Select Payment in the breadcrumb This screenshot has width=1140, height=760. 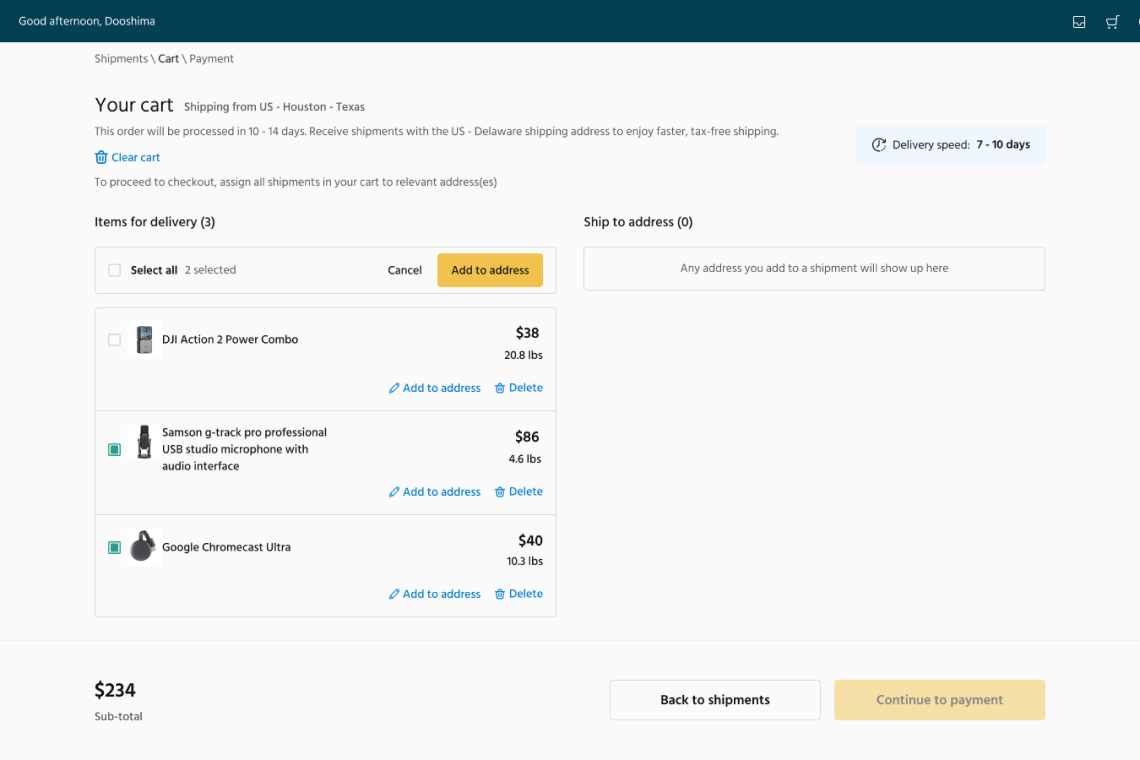click(x=212, y=59)
